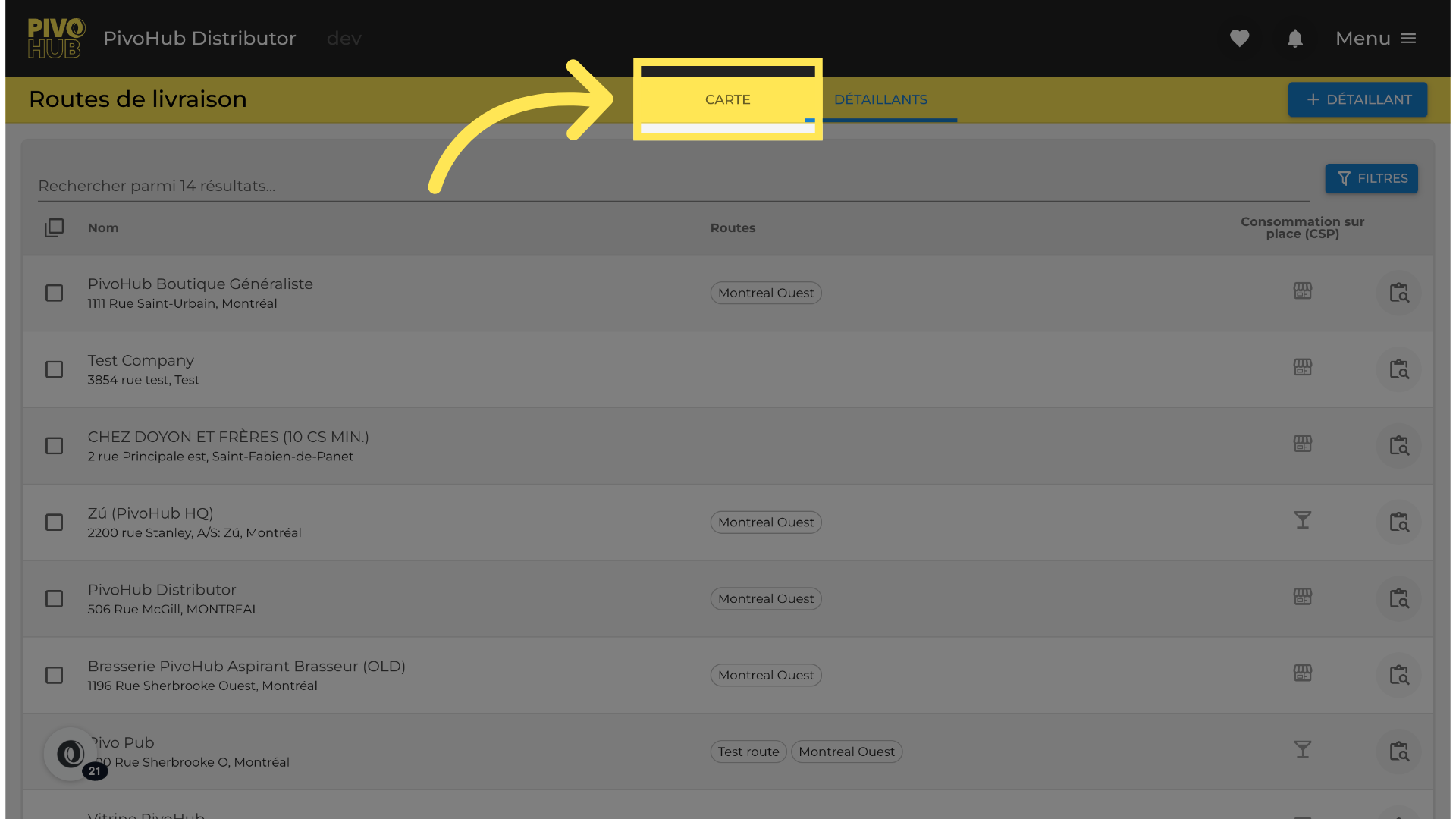Click the favorites heart icon
Image resolution: width=1456 pixels, height=819 pixels.
[x=1239, y=39]
